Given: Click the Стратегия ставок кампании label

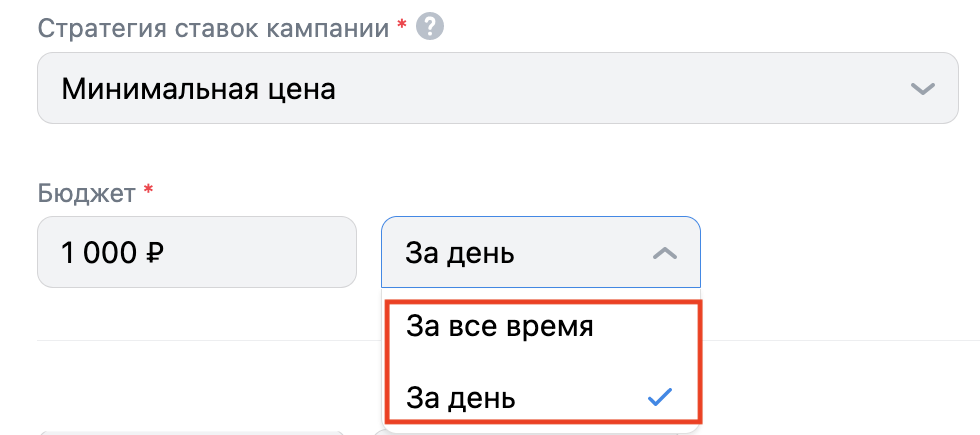Looking at the screenshot, I should [215, 27].
